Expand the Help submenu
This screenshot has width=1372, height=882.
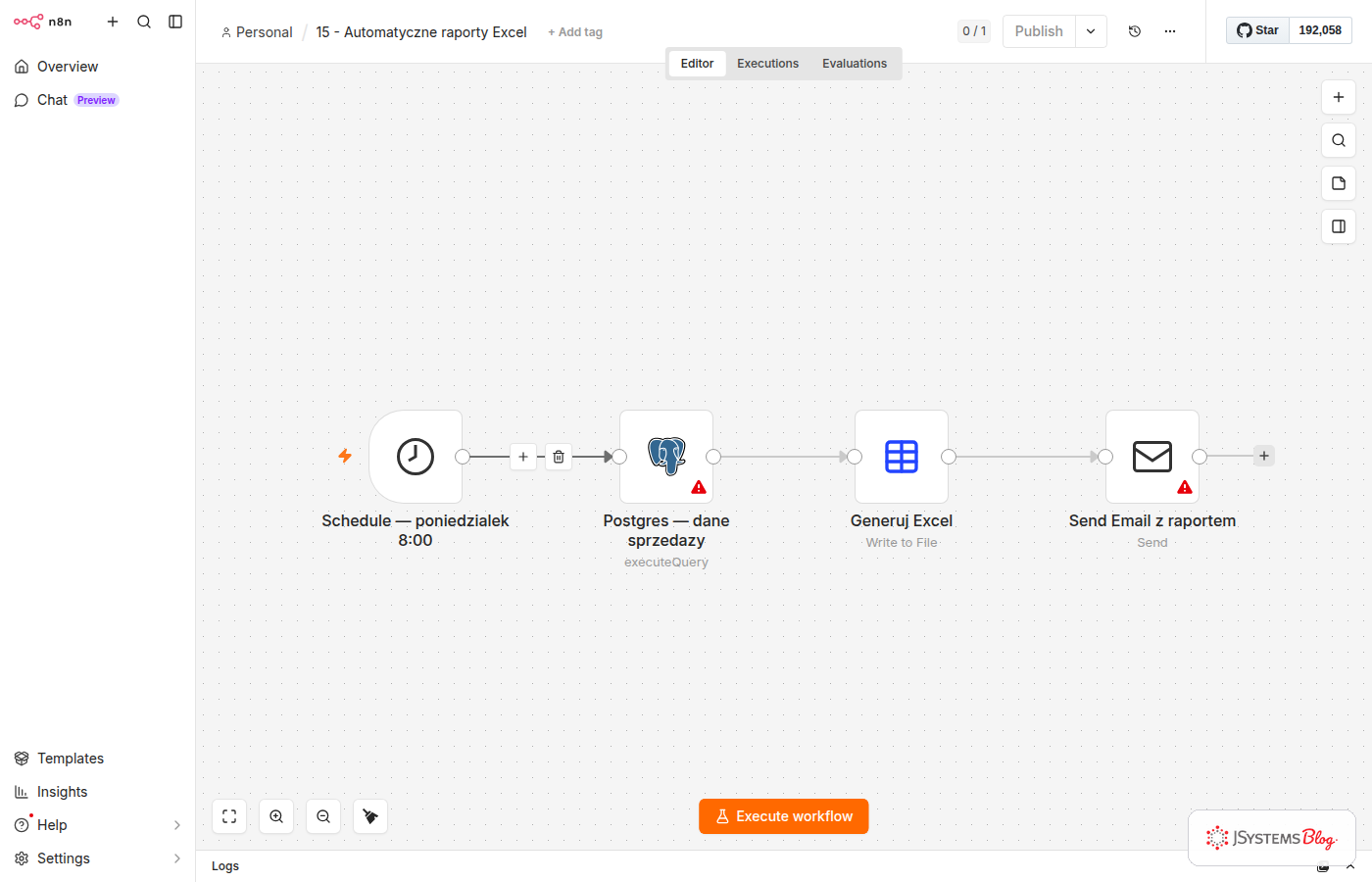177,825
